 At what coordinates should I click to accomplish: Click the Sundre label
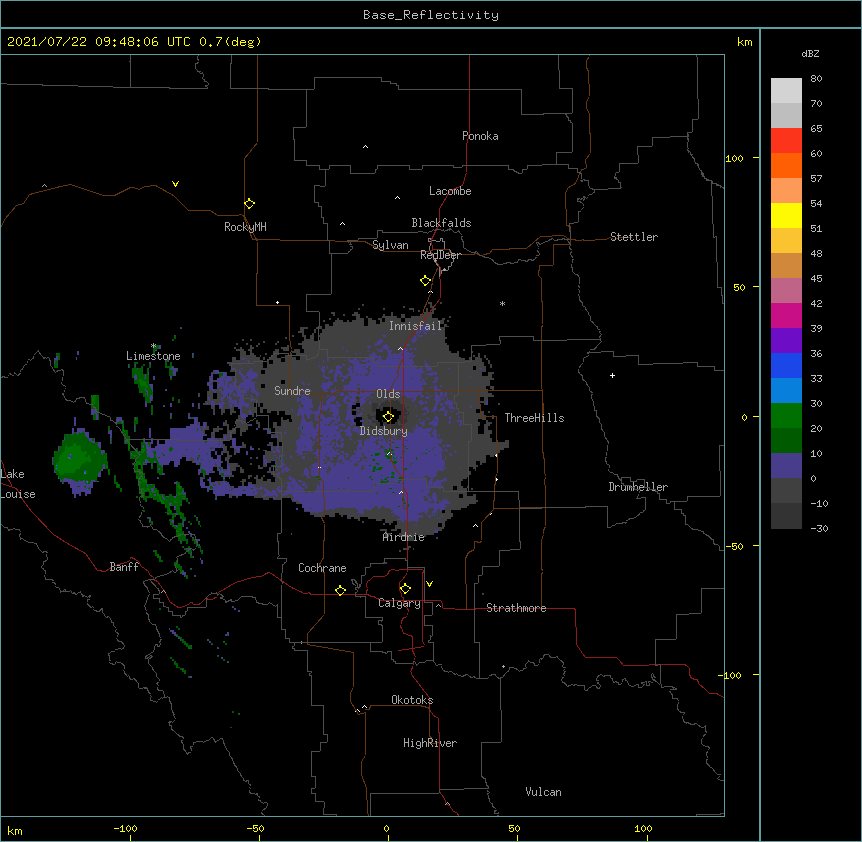292,391
